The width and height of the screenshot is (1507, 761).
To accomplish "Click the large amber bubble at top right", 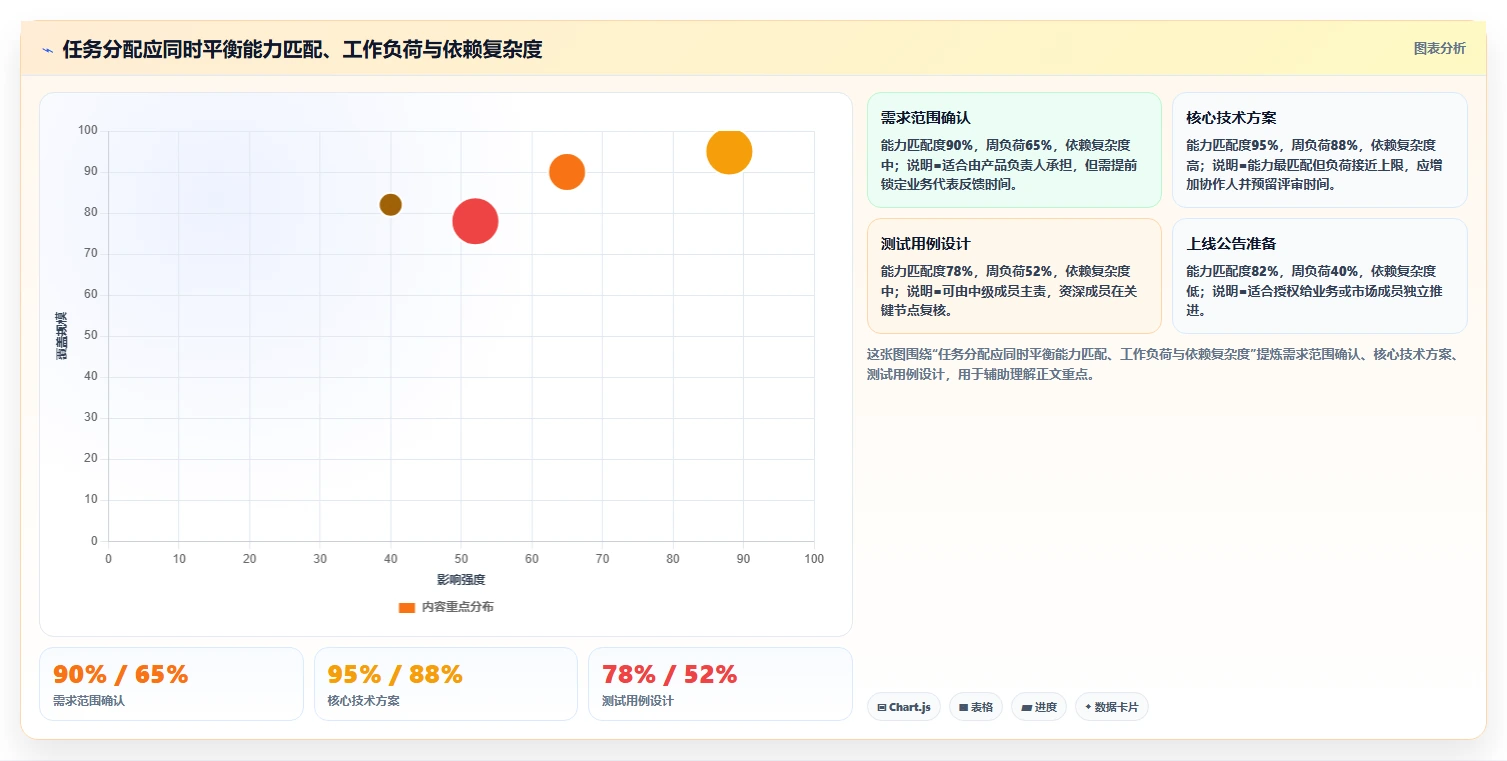I will pyautogui.click(x=729, y=152).
